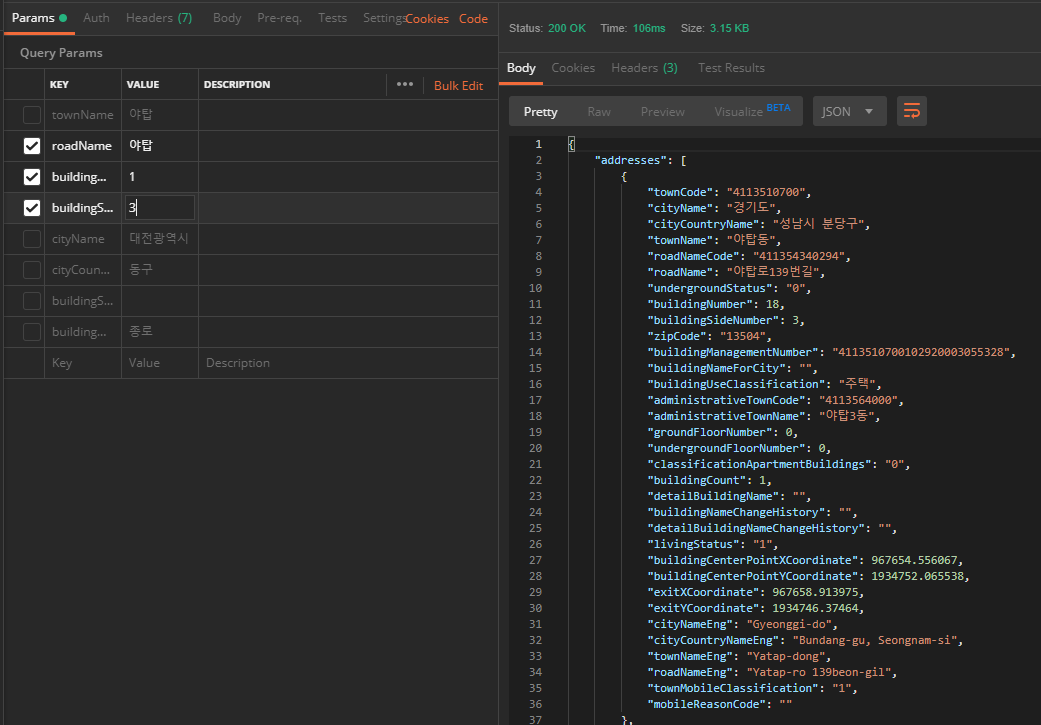
Task: Click the VALUE column header
Action: click(143, 84)
